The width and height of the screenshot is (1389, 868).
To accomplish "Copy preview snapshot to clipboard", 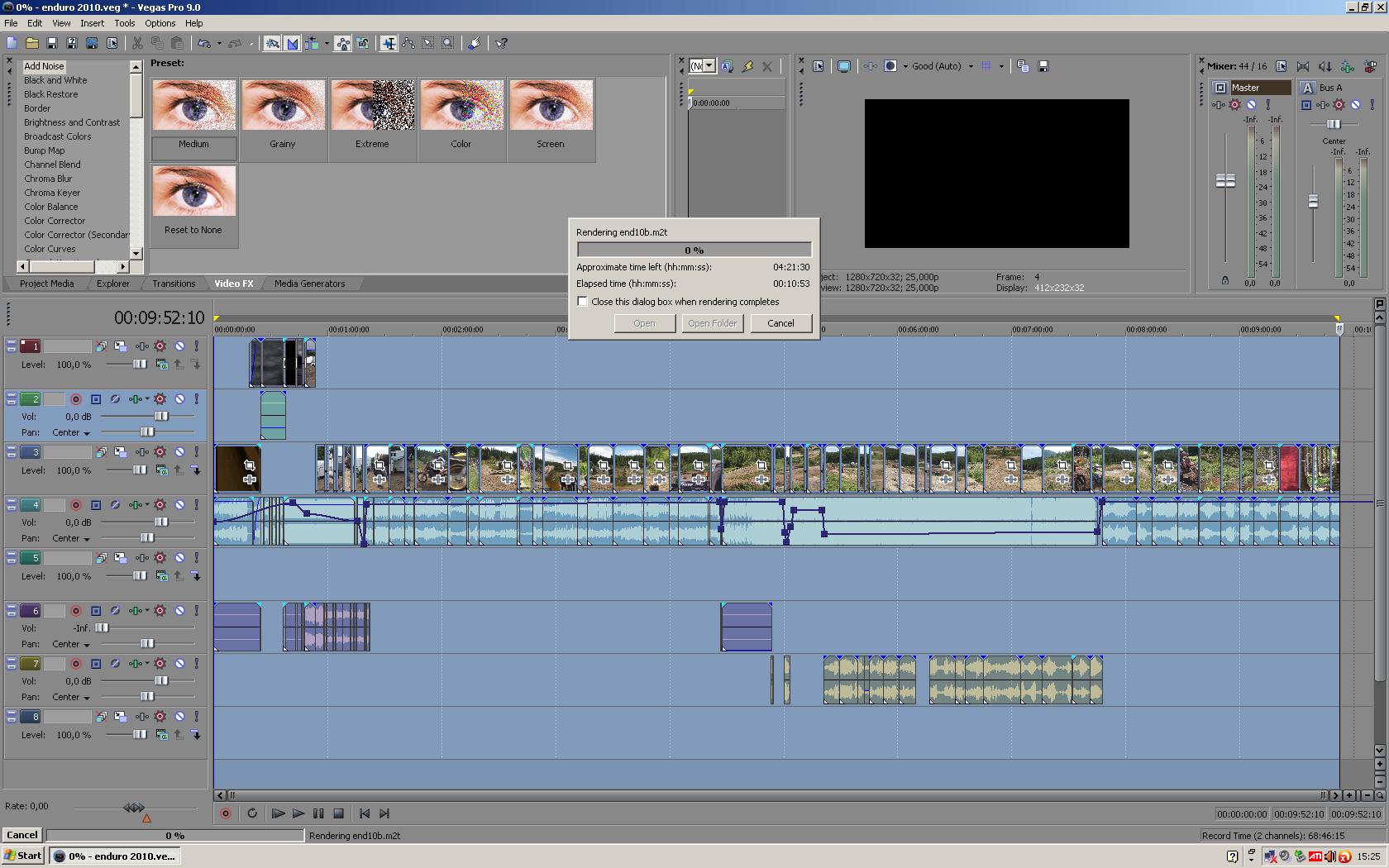I will tap(1024, 66).
